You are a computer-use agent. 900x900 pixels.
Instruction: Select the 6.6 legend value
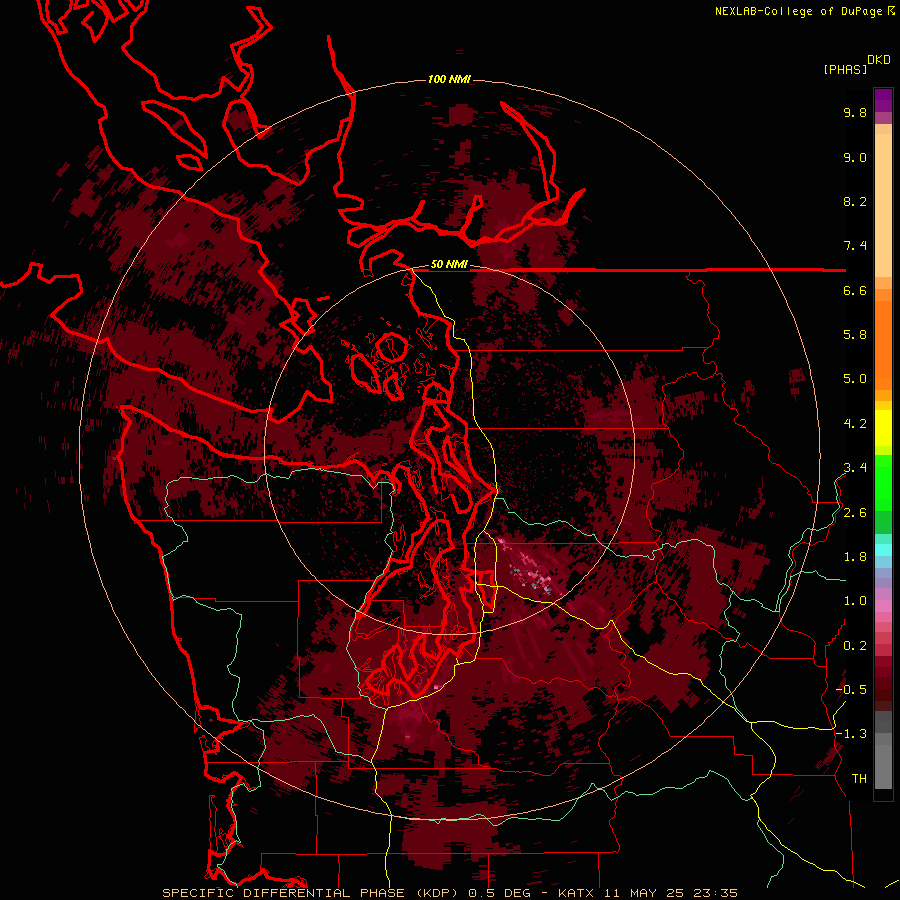pos(855,290)
